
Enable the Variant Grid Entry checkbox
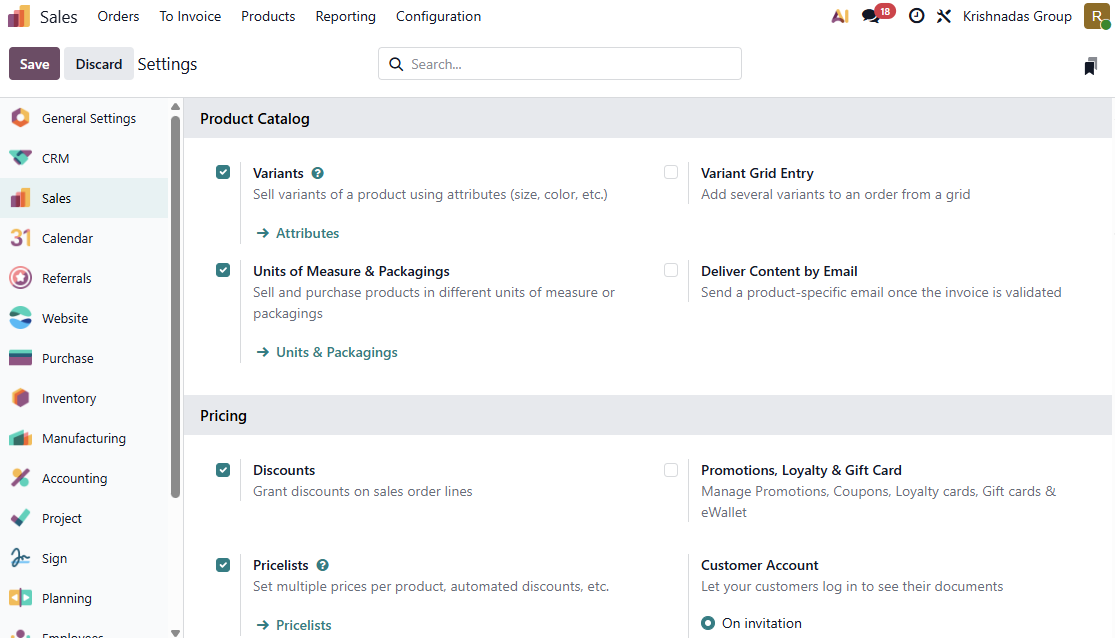coord(671,172)
